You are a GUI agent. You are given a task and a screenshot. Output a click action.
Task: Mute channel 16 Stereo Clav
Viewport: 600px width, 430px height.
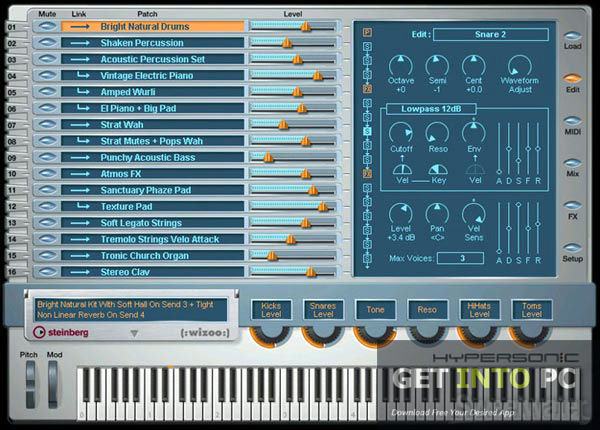point(47,272)
